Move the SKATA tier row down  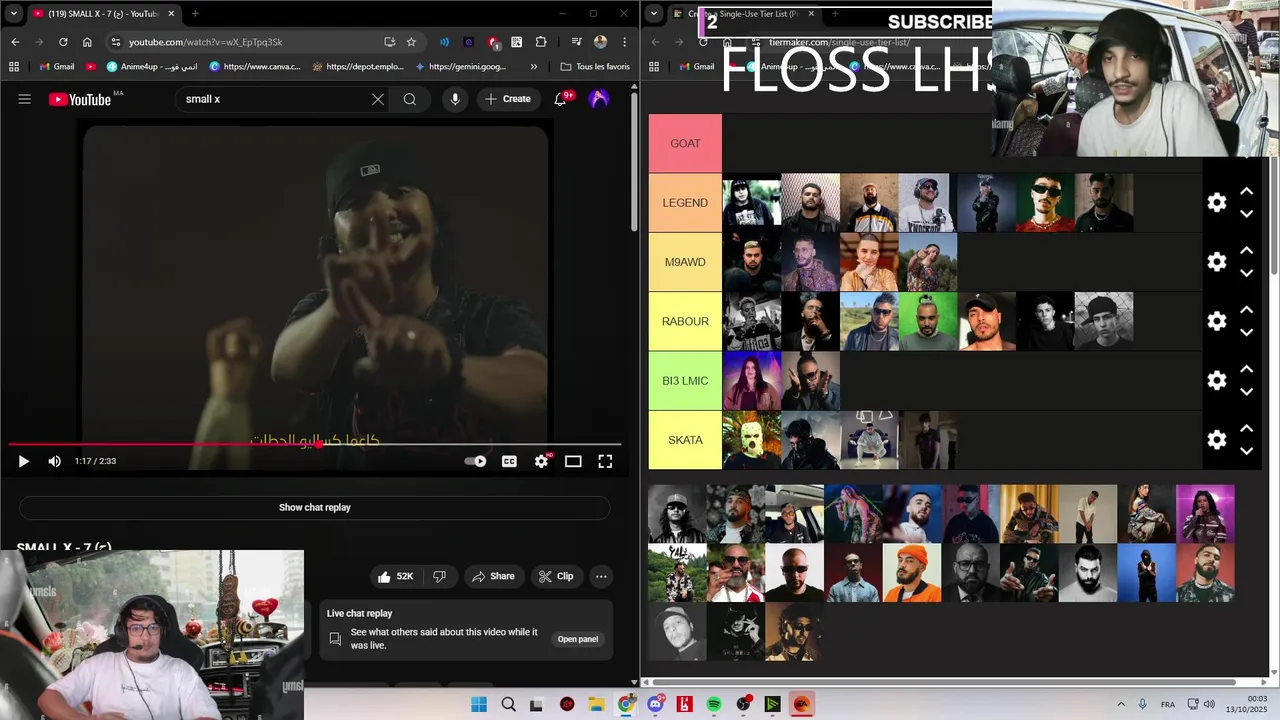[1247, 451]
